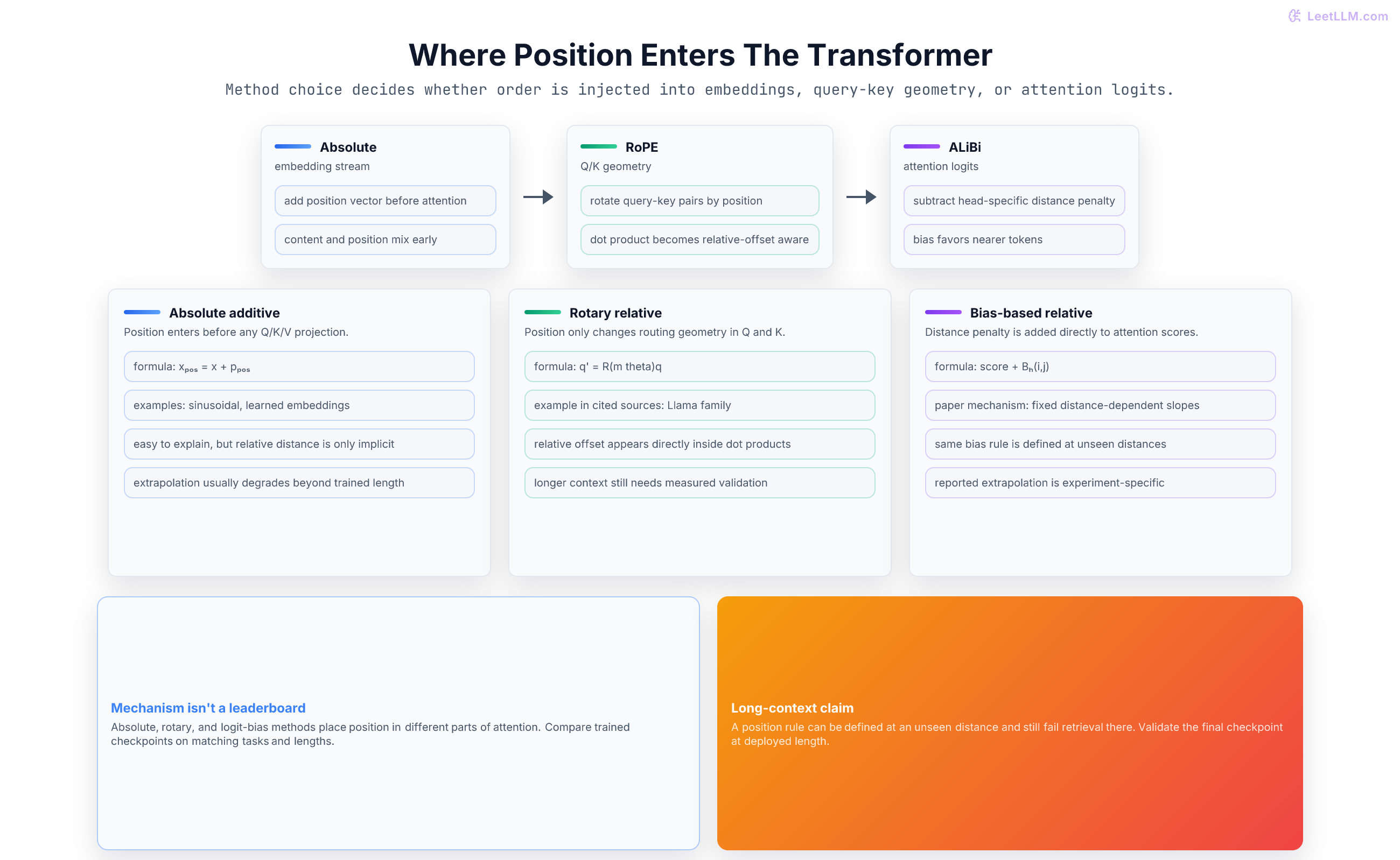Select 'example in cited sources: Llama family'
Viewport: 1400px width, 860px height.
(699, 405)
